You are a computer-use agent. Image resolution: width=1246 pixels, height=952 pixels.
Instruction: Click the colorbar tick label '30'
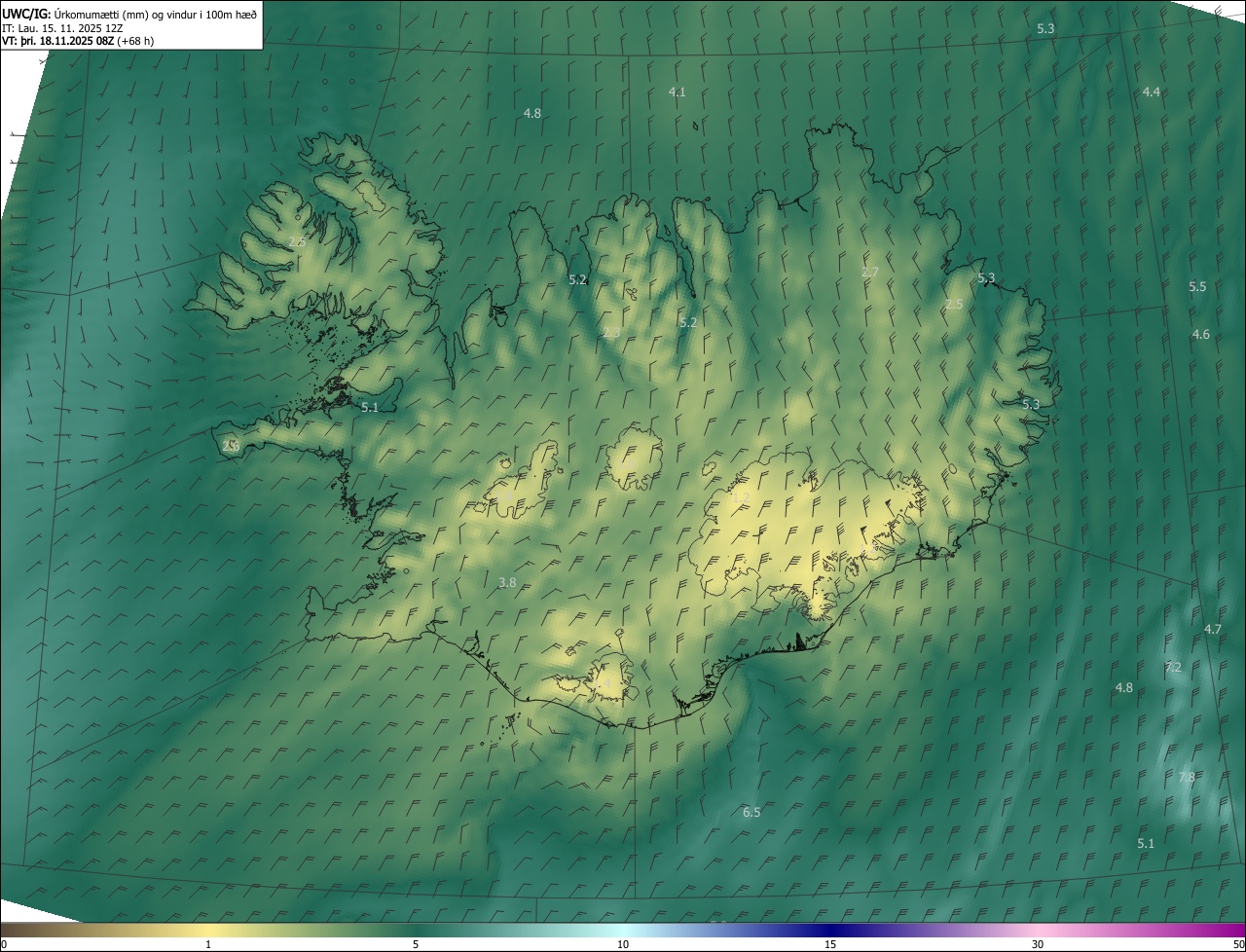click(x=1038, y=945)
